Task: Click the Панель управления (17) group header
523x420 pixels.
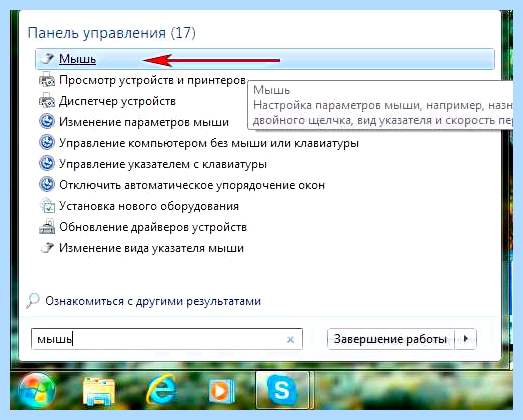Action: pos(111,33)
